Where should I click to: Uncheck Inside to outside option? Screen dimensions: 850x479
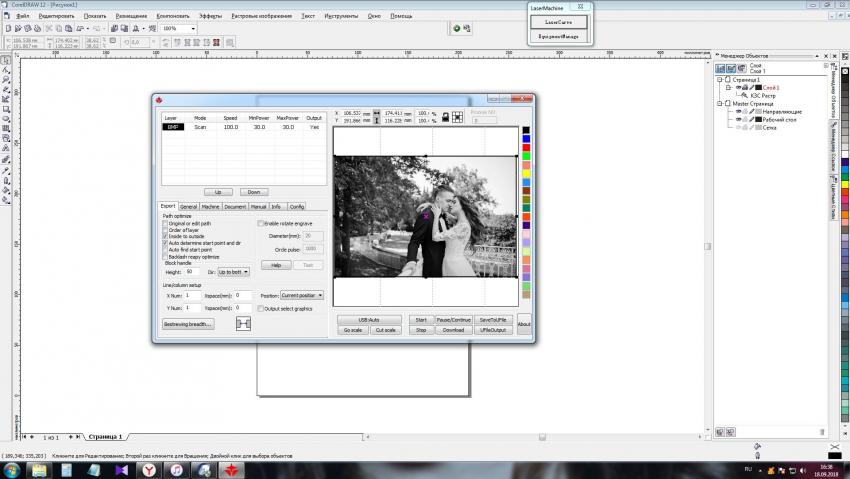[x=165, y=236]
